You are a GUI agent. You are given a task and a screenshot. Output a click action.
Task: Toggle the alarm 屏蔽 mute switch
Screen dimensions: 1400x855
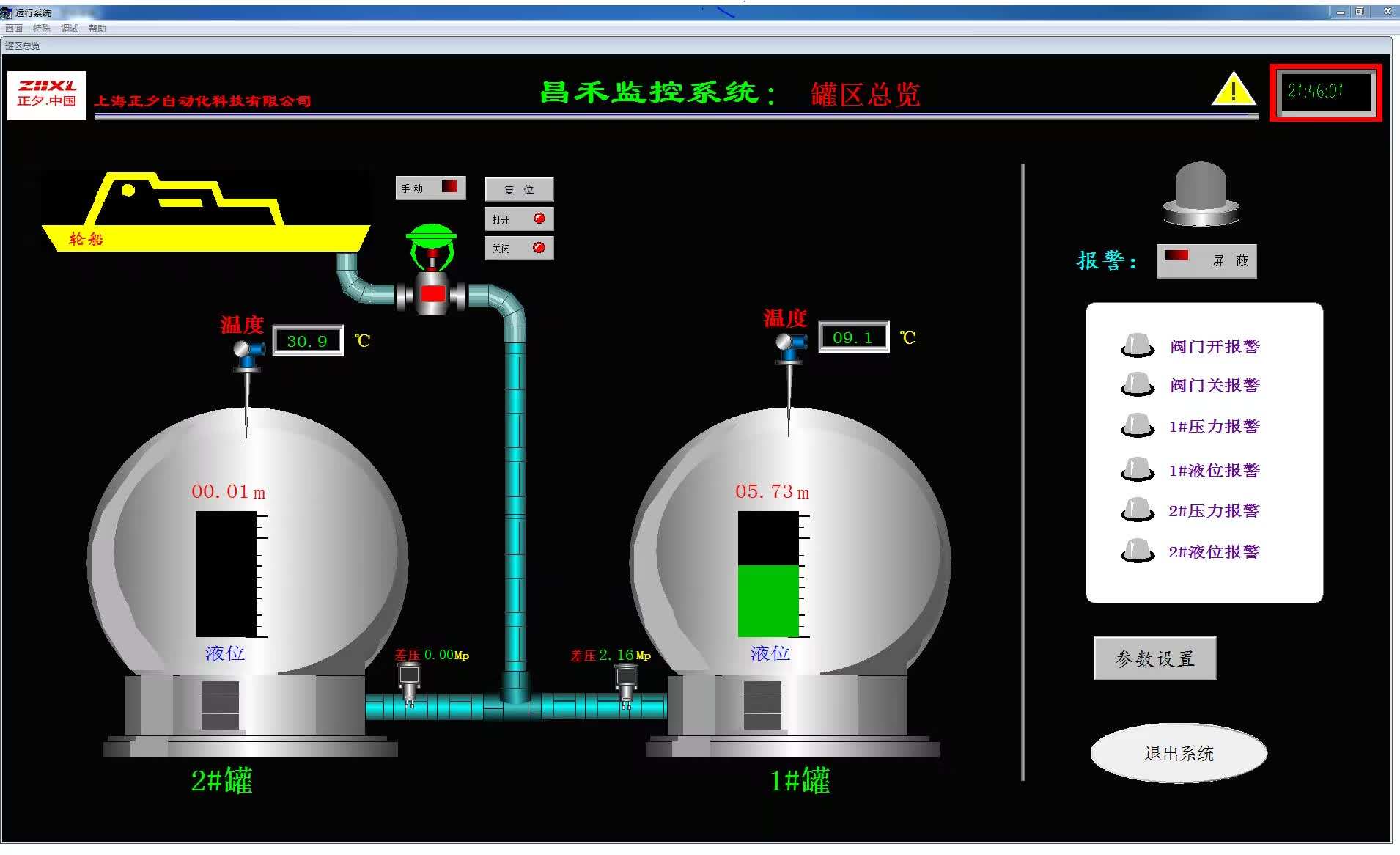tap(1206, 260)
